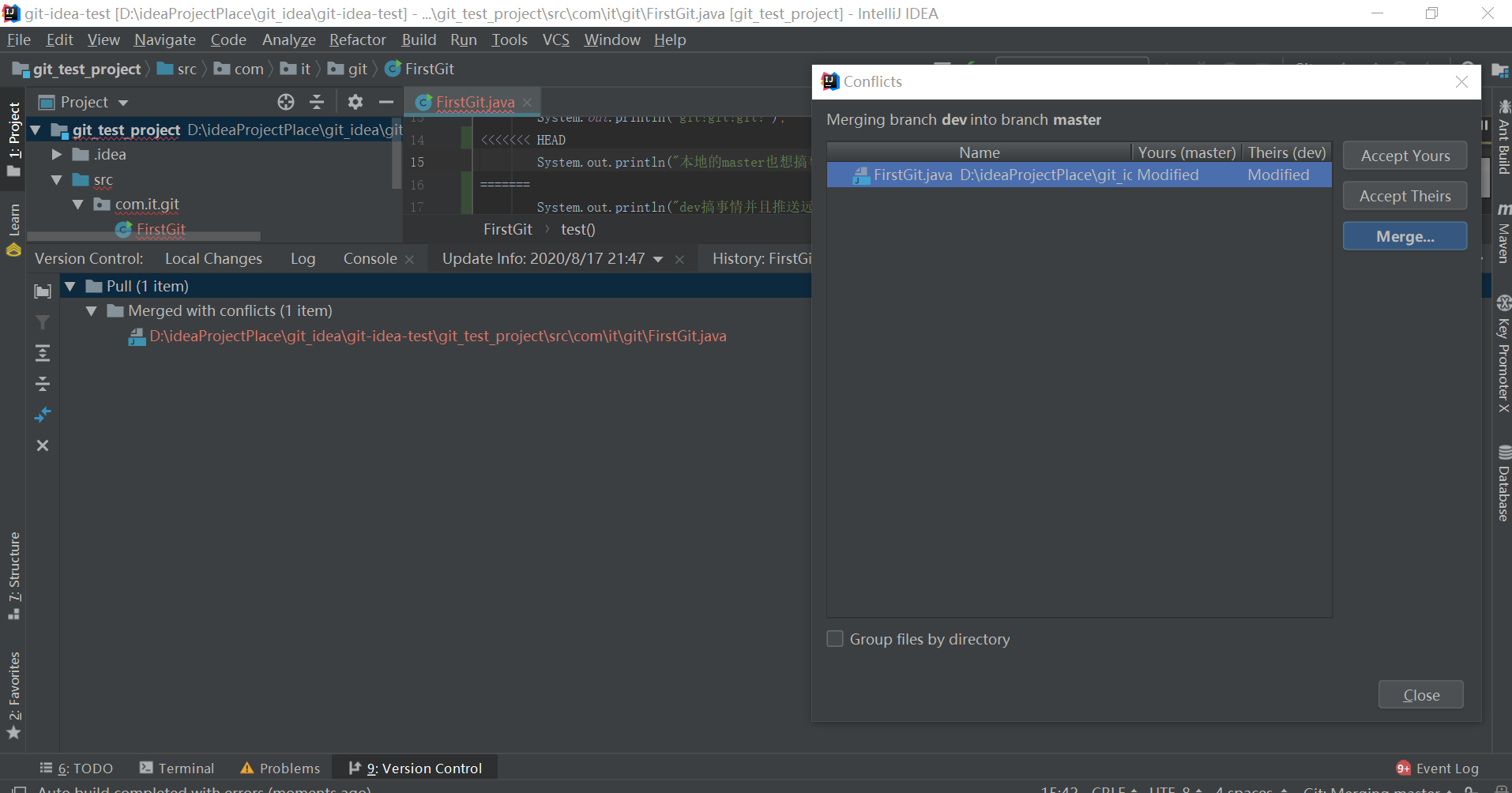Screen dimensions: 1512x793
Task: Close the Update Info tab
Action: [x=679, y=259]
